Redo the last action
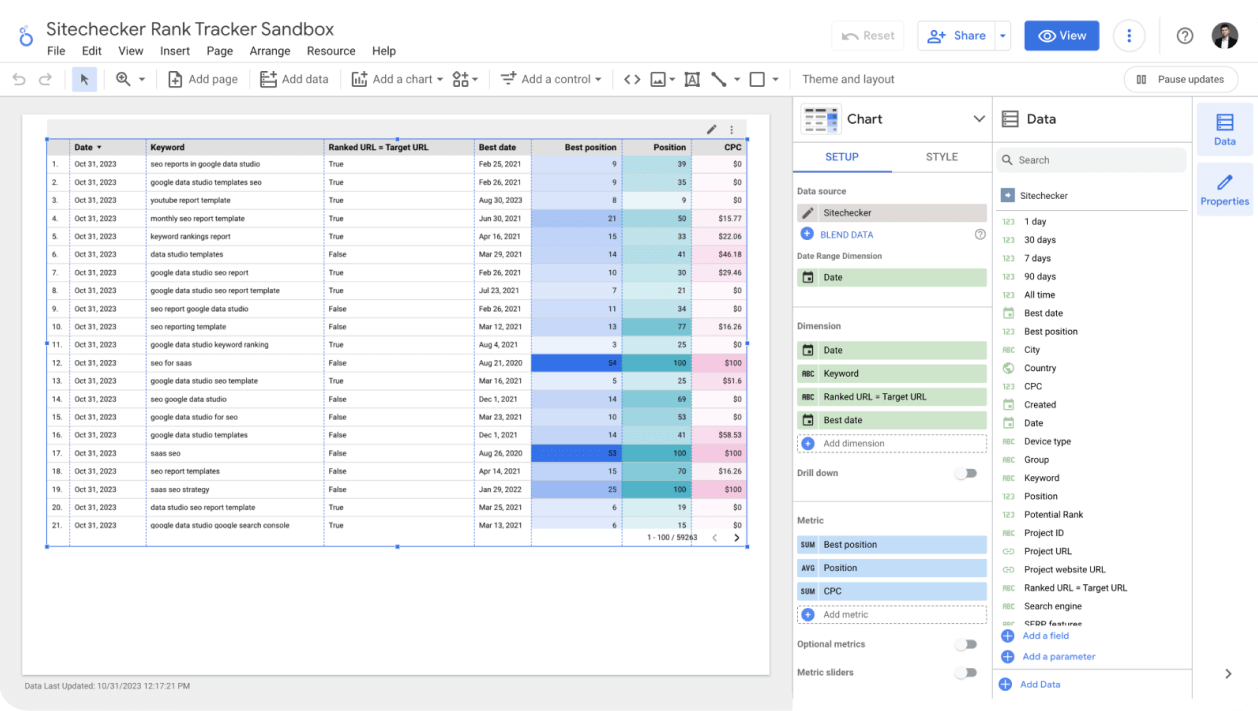Image resolution: width=1258 pixels, height=711 pixels. (x=45, y=79)
